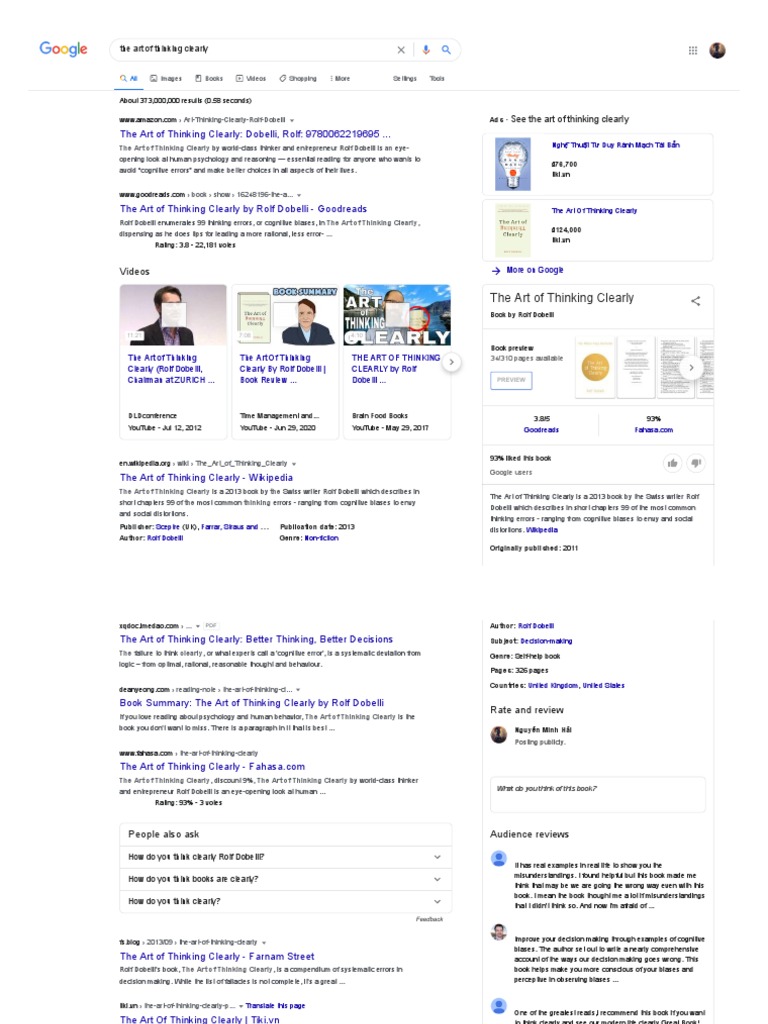This screenshot has width=768, height=1024.
Task: Open the Fahasa.com result link
Action: click(x=212, y=767)
